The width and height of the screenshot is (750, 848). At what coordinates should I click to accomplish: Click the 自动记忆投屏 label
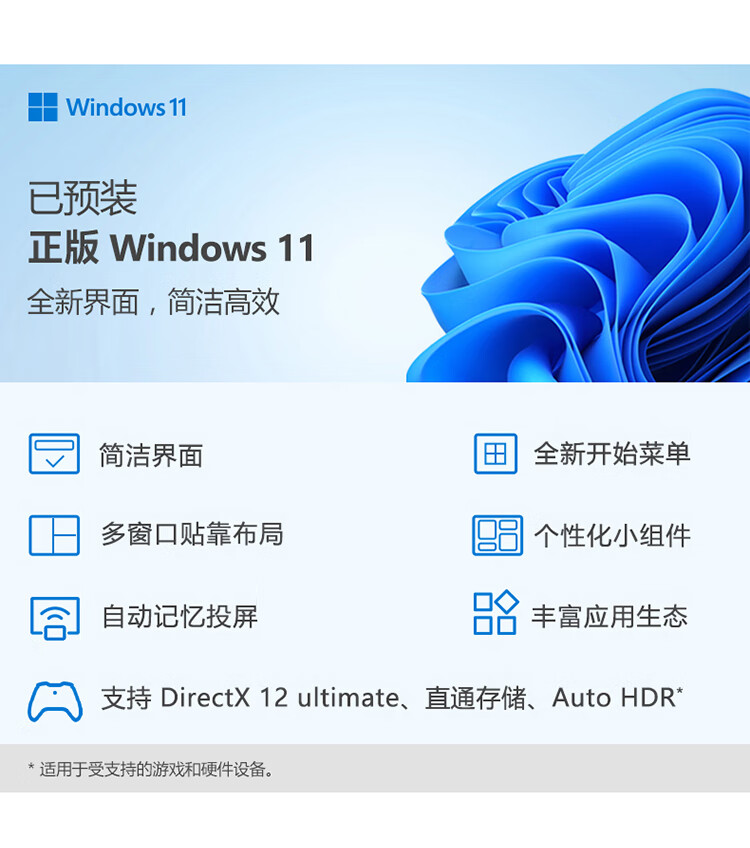click(180, 617)
